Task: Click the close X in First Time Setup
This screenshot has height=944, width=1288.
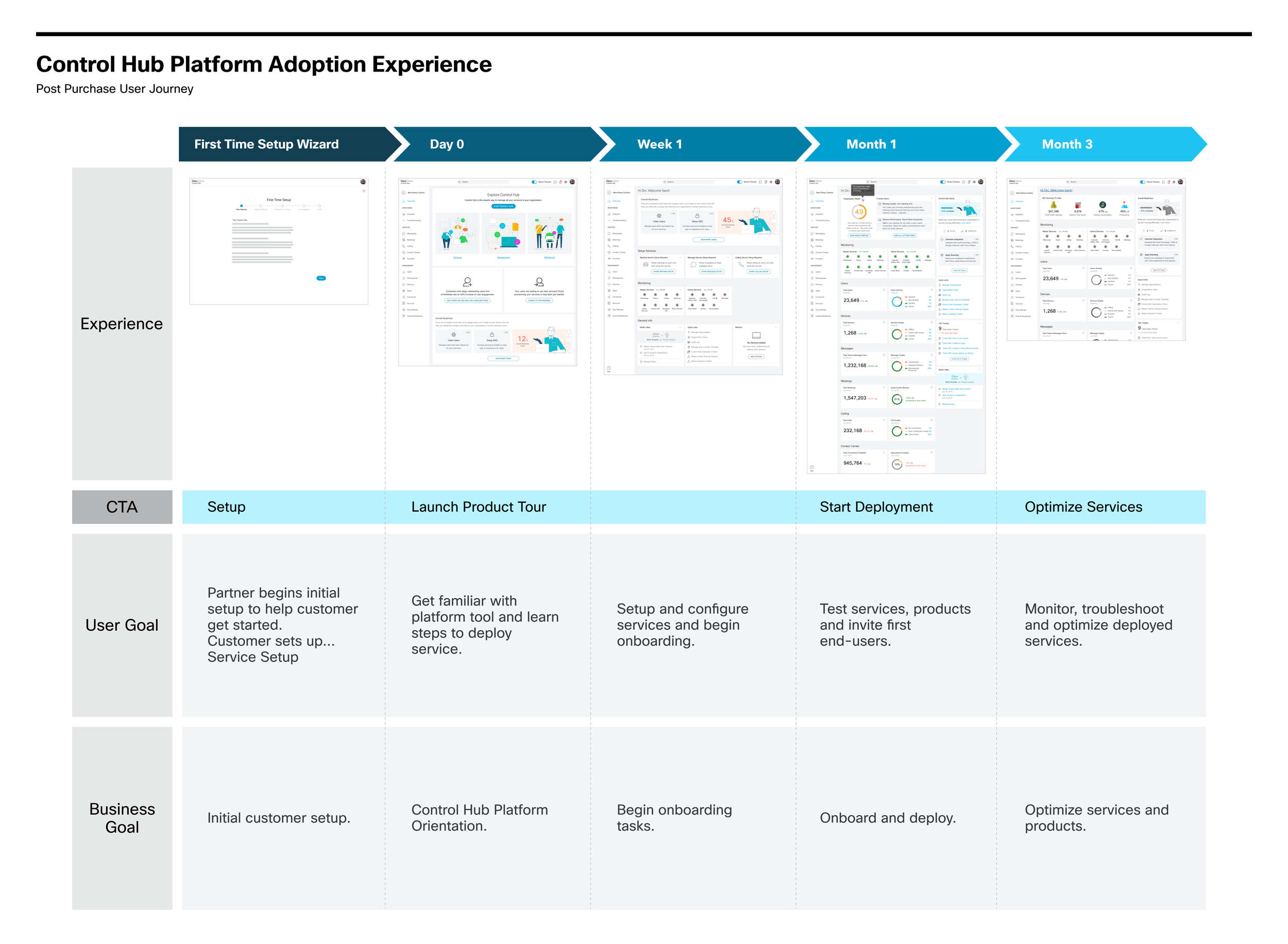Action: coord(364,191)
